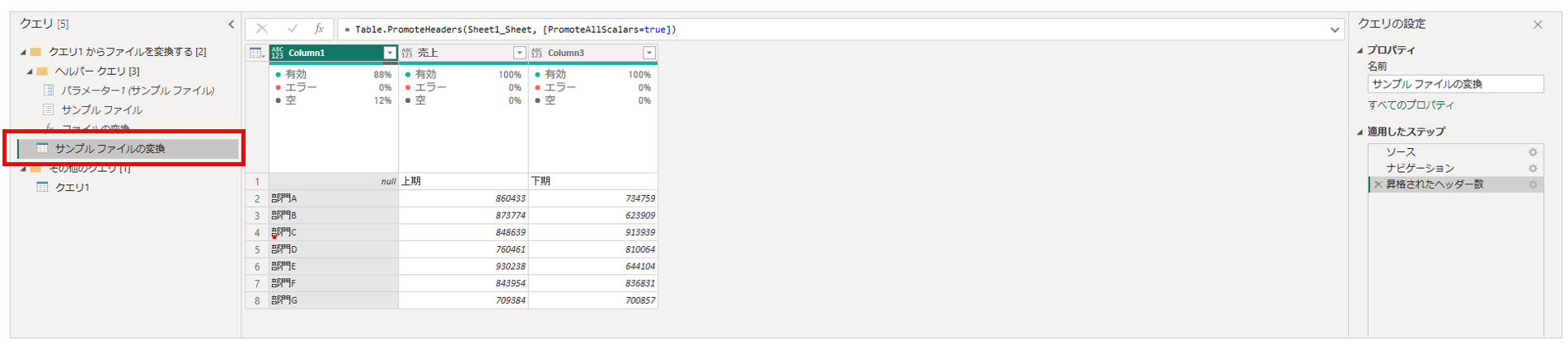
Task: Select the ソース applied step
Action: coord(1455,152)
